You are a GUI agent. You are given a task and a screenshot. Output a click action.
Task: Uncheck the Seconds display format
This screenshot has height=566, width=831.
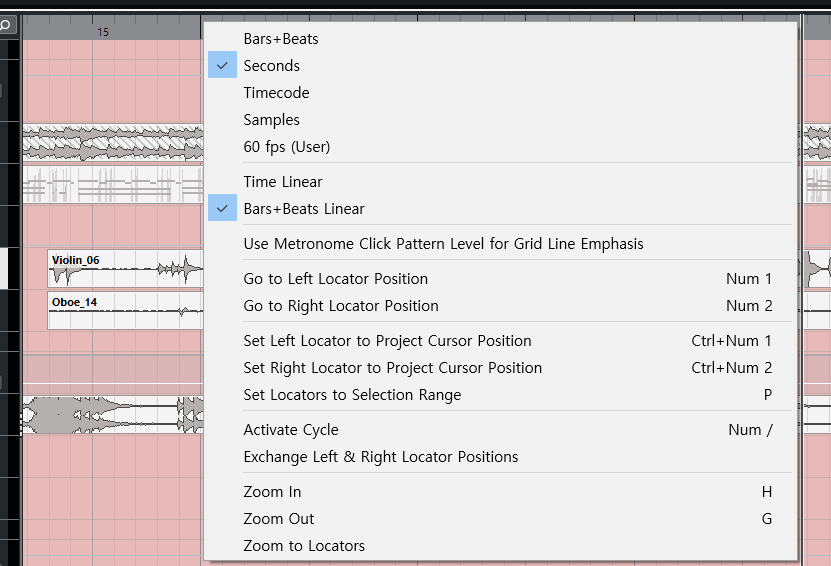[271, 66]
